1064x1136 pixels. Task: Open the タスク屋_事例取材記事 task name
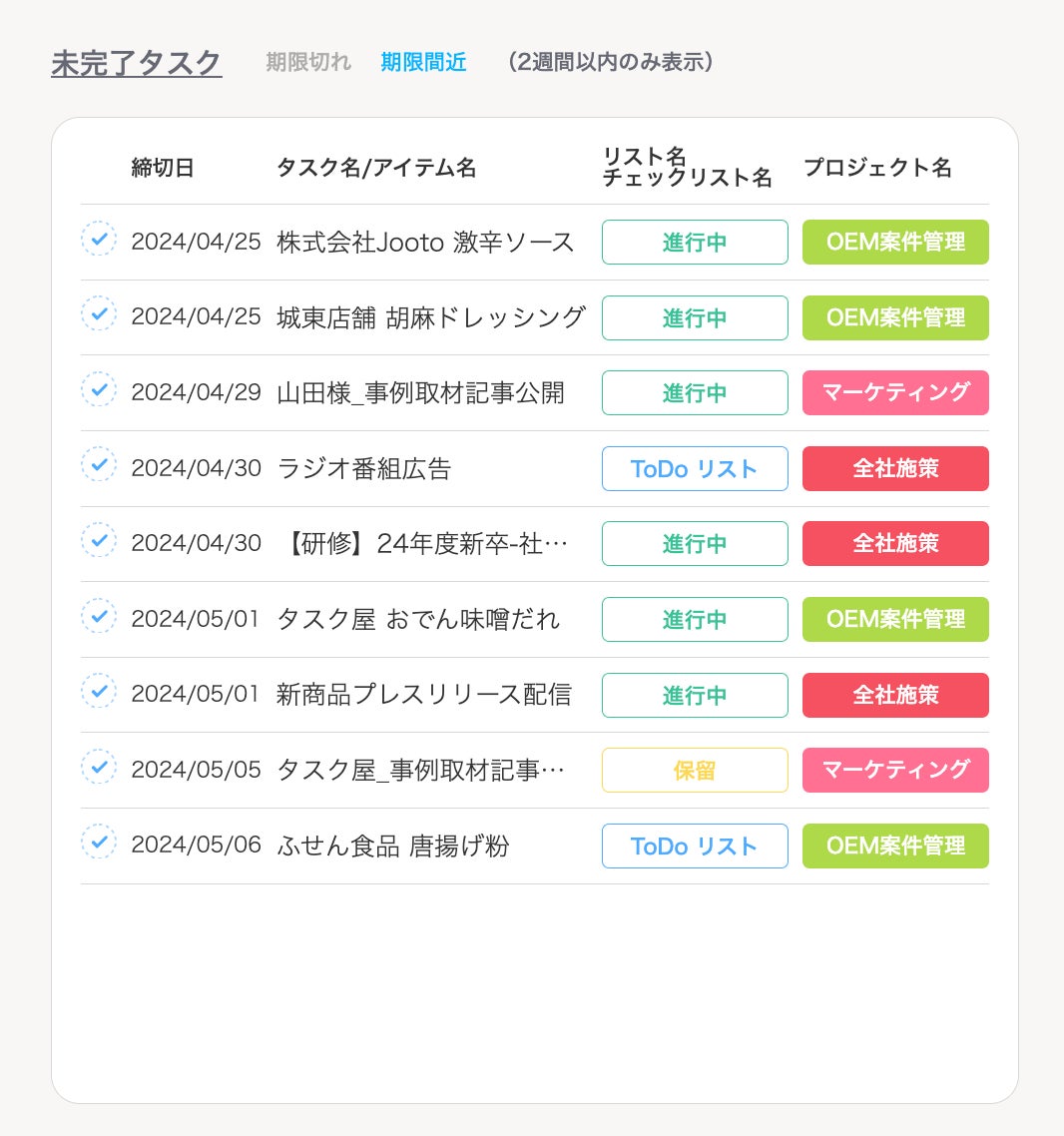[x=420, y=771]
